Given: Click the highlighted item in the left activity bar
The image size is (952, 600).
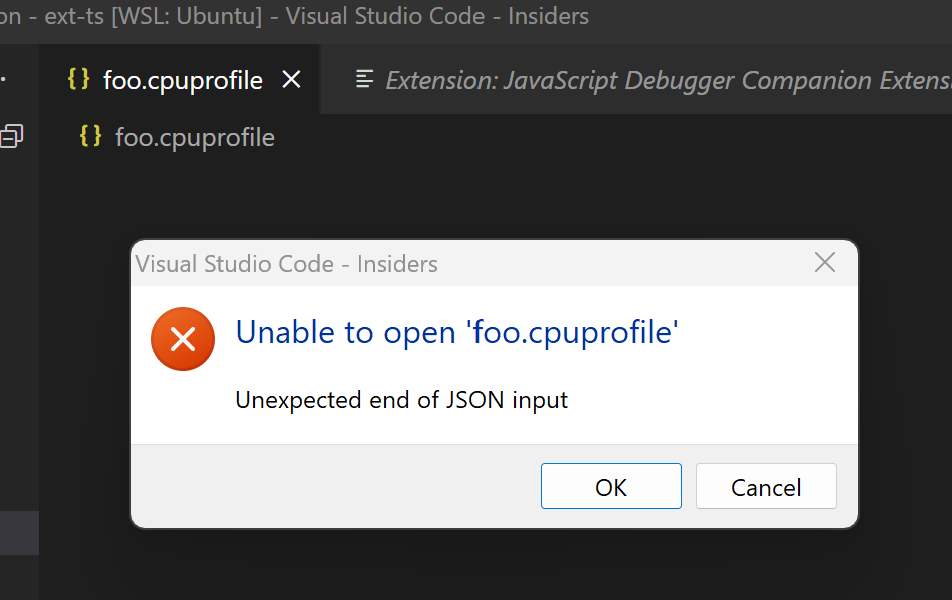Looking at the screenshot, I should (x=19, y=532).
